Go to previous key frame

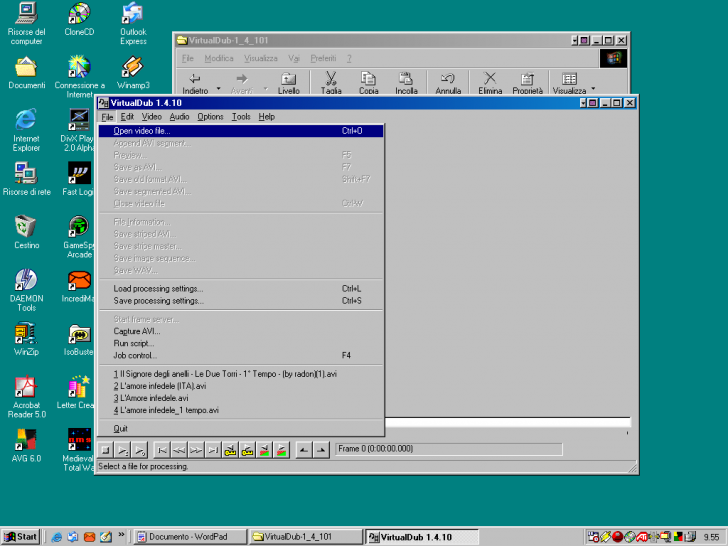tap(230, 450)
